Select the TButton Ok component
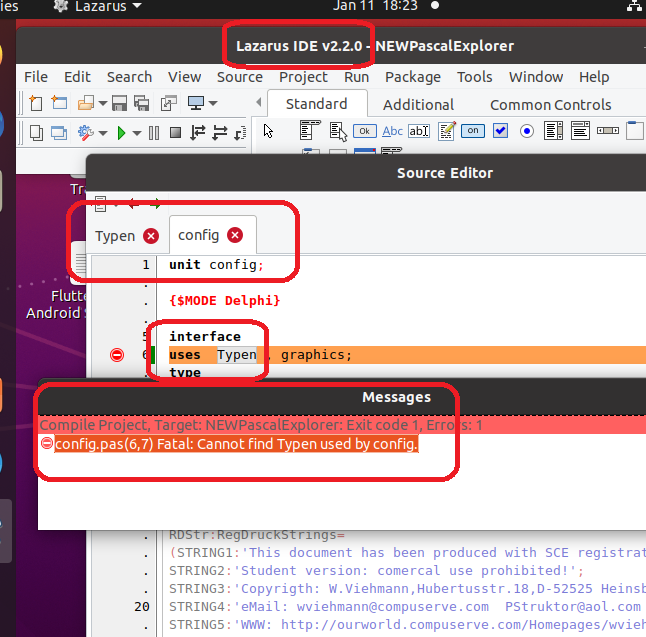Screen dimensions: 646x637 (365, 131)
